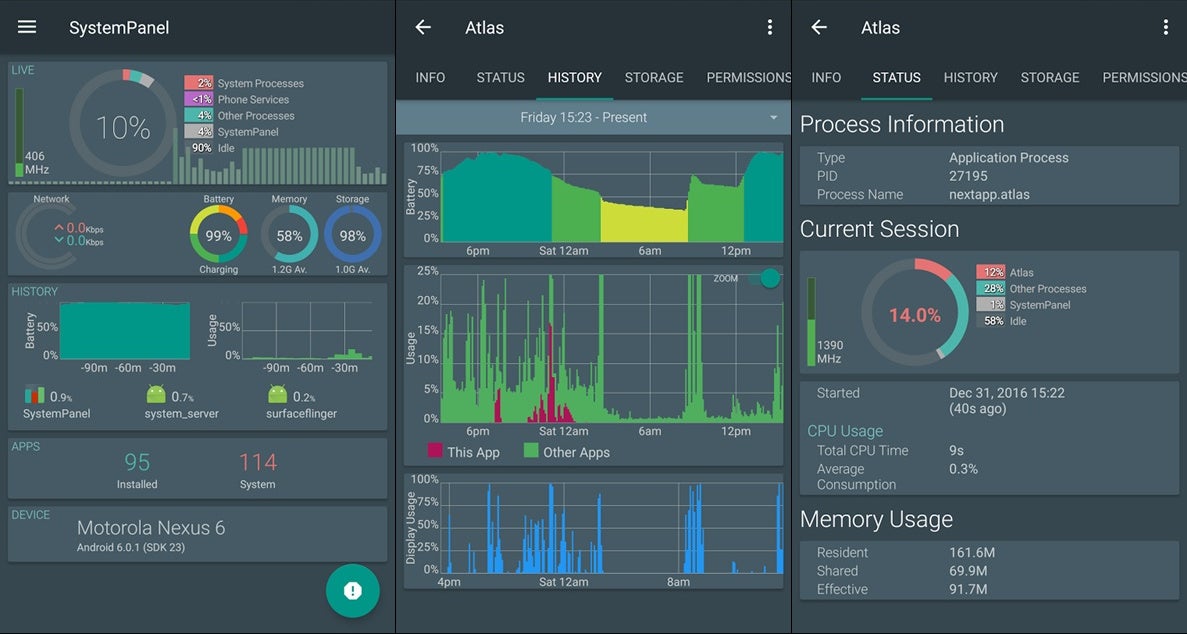The width and height of the screenshot is (1187, 634).
Task: Tap the Atlas battery level chart
Action: pos(612,195)
